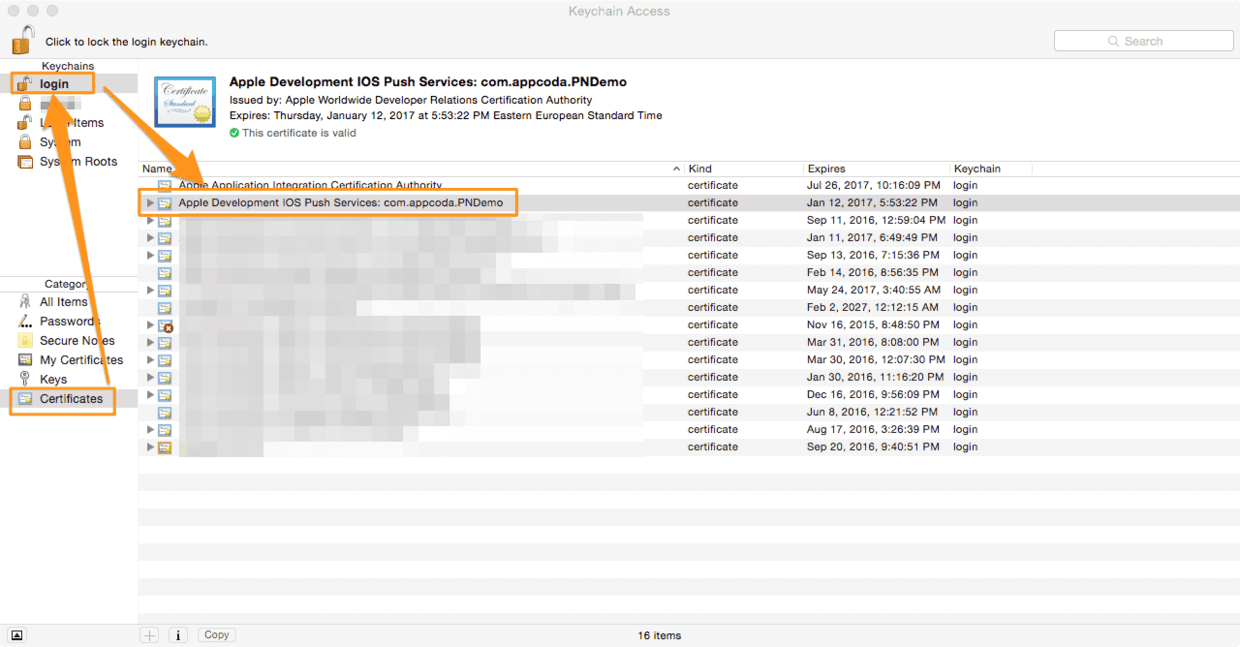Image resolution: width=1240 pixels, height=647 pixels.
Task: Click the '16 items' status text
Action: tap(659, 635)
